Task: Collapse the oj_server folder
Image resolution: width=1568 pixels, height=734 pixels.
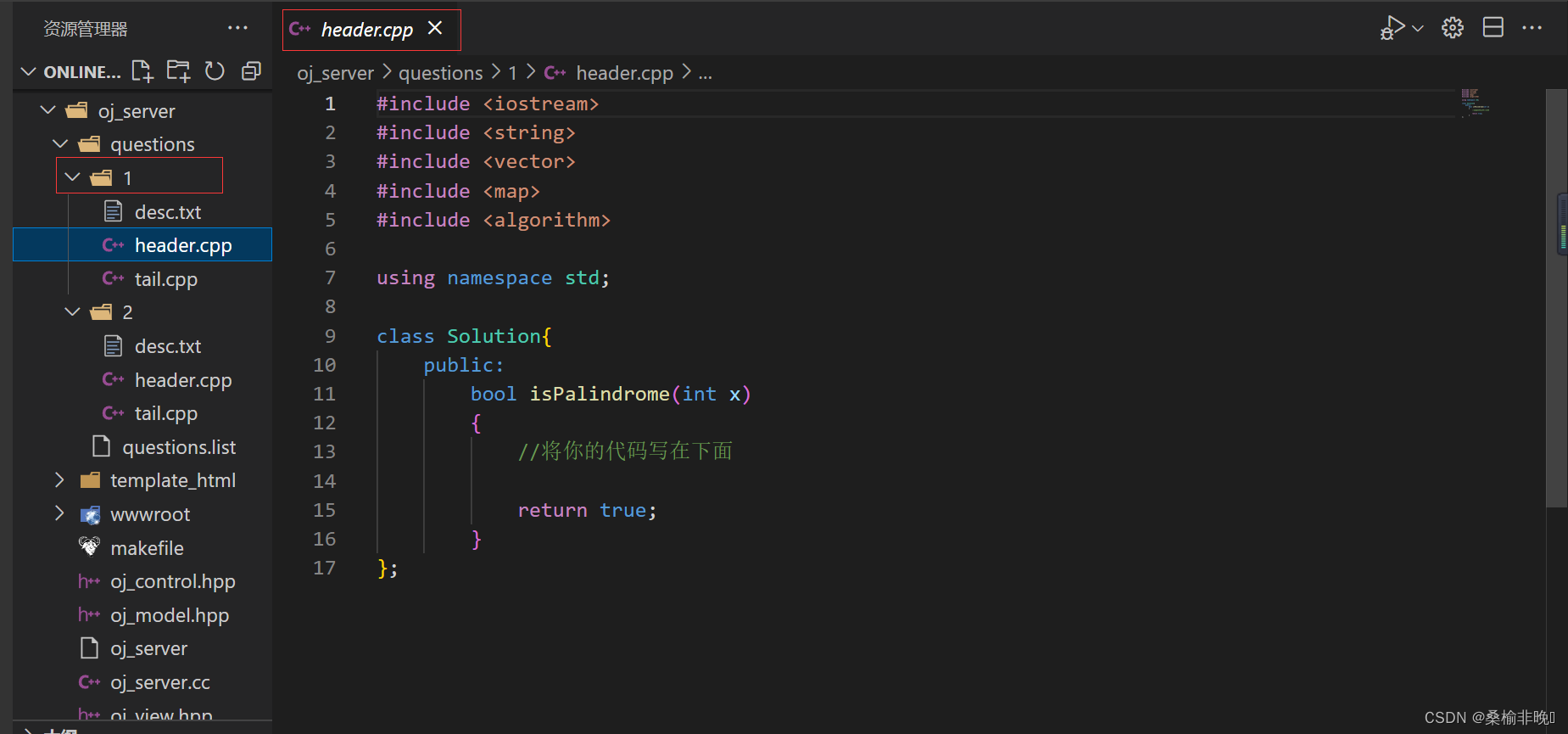Action: (48, 110)
